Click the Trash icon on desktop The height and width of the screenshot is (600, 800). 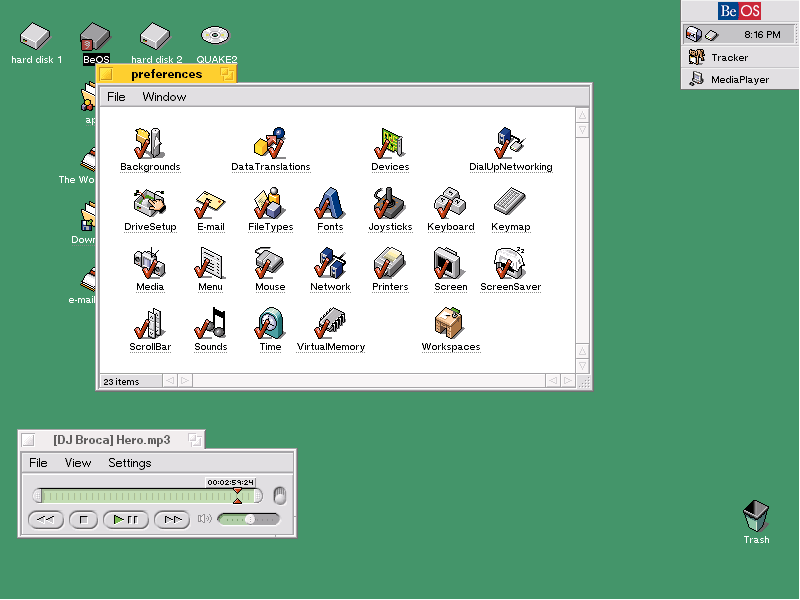point(756,518)
